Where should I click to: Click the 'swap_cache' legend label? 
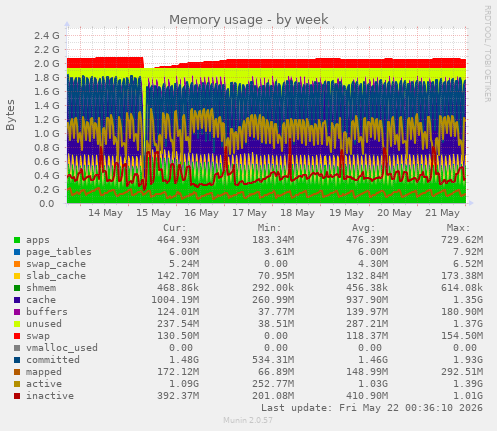(x=56, y=264)
